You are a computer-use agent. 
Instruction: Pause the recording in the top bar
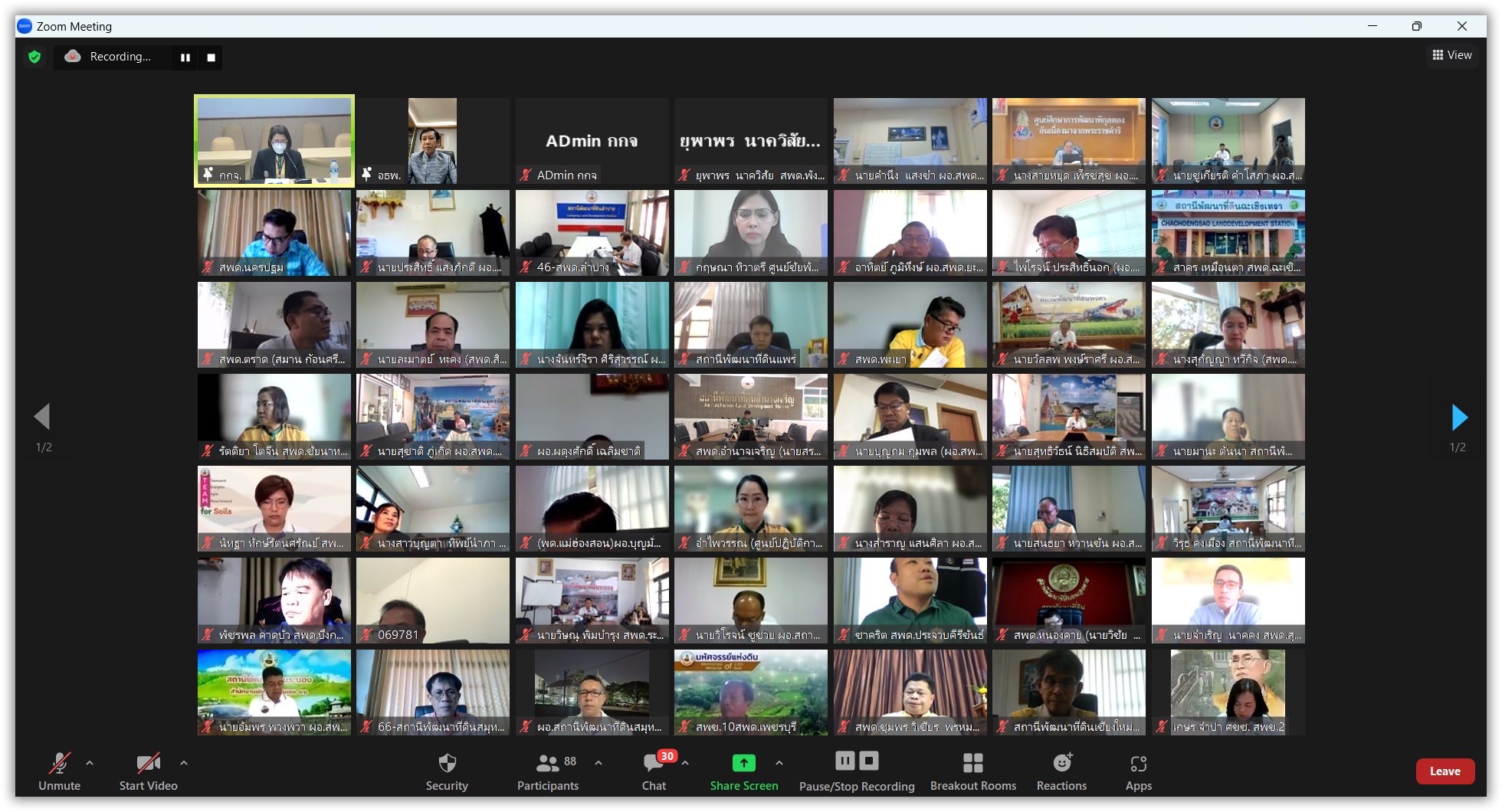click(185, 57)
